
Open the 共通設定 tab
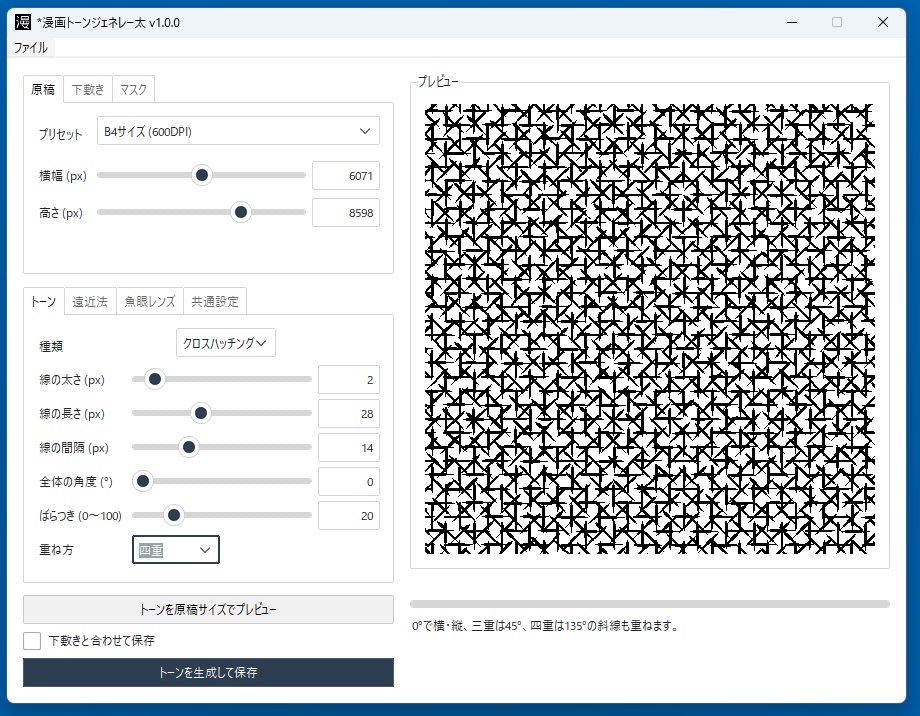click(215, 302)
